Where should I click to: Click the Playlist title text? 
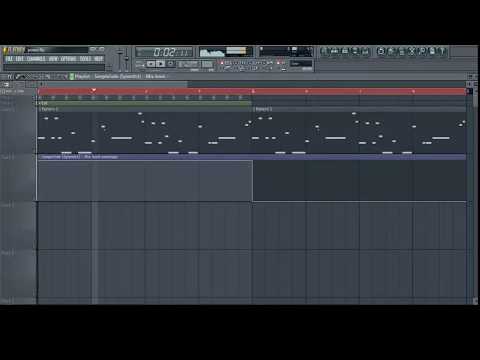pos(82,77)
